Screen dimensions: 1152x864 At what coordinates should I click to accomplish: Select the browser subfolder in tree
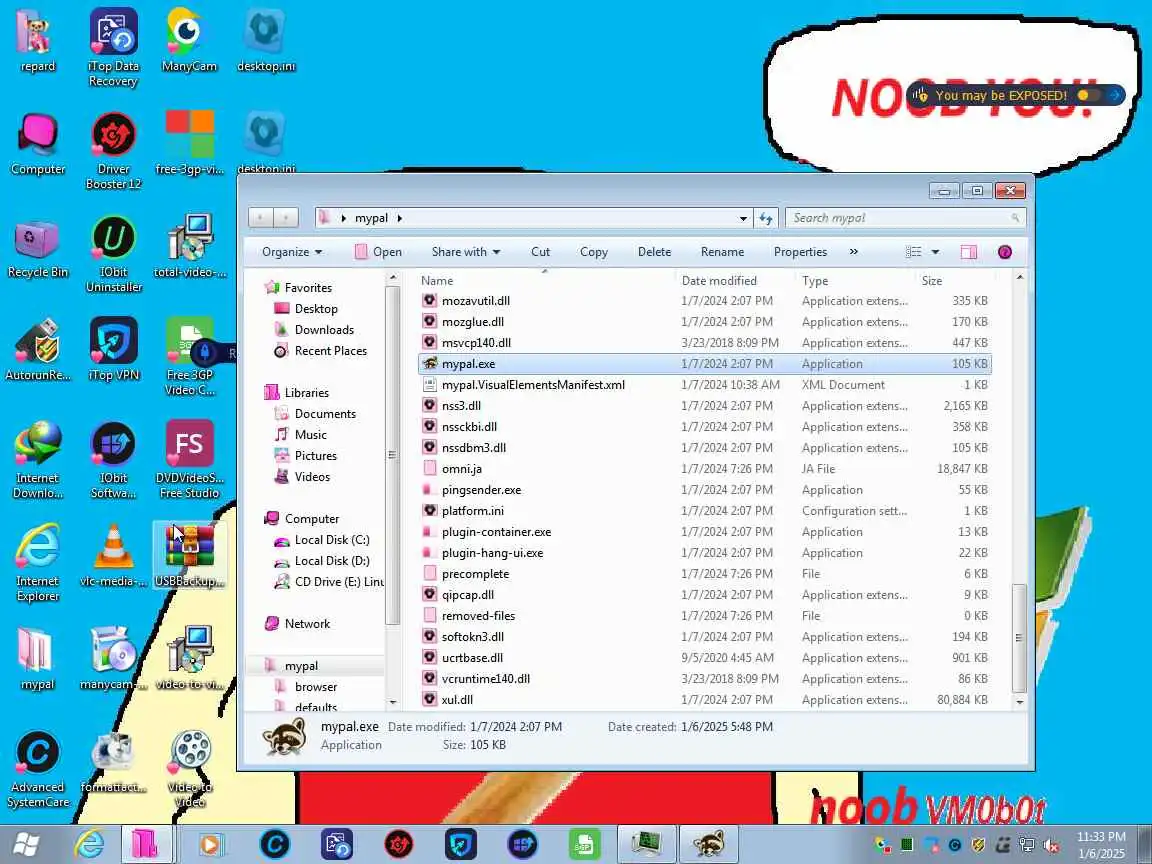click(316, 687)
